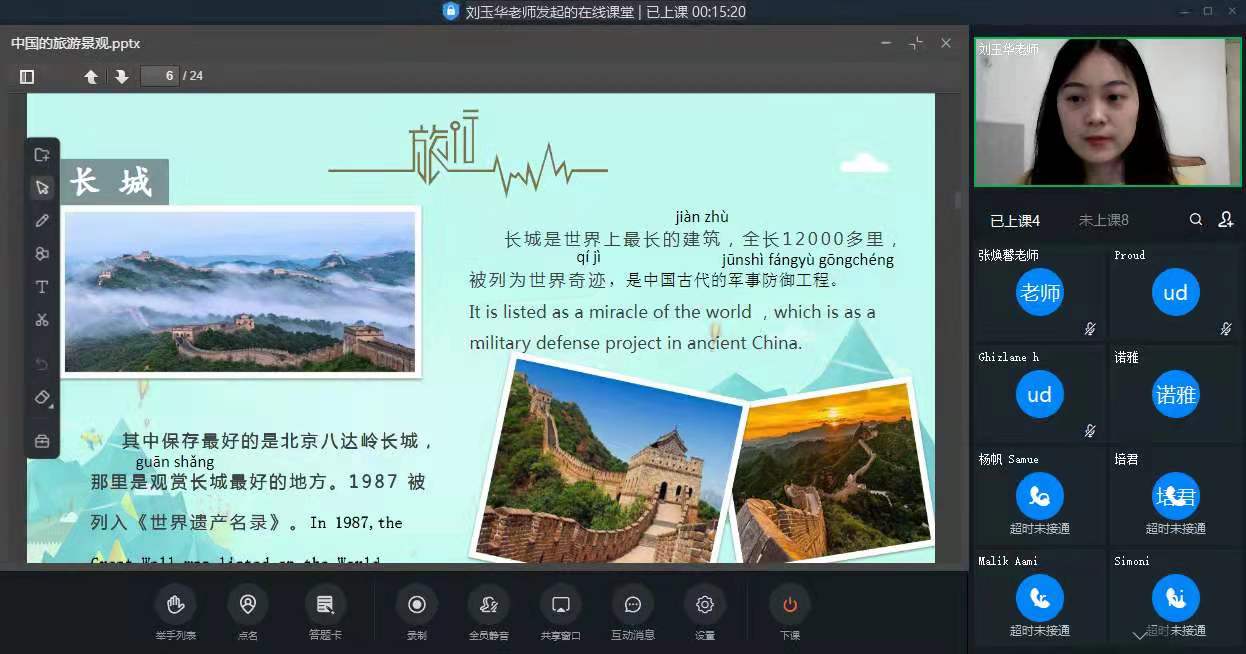Switch to 未上课8 tab

coord(1103,220)
